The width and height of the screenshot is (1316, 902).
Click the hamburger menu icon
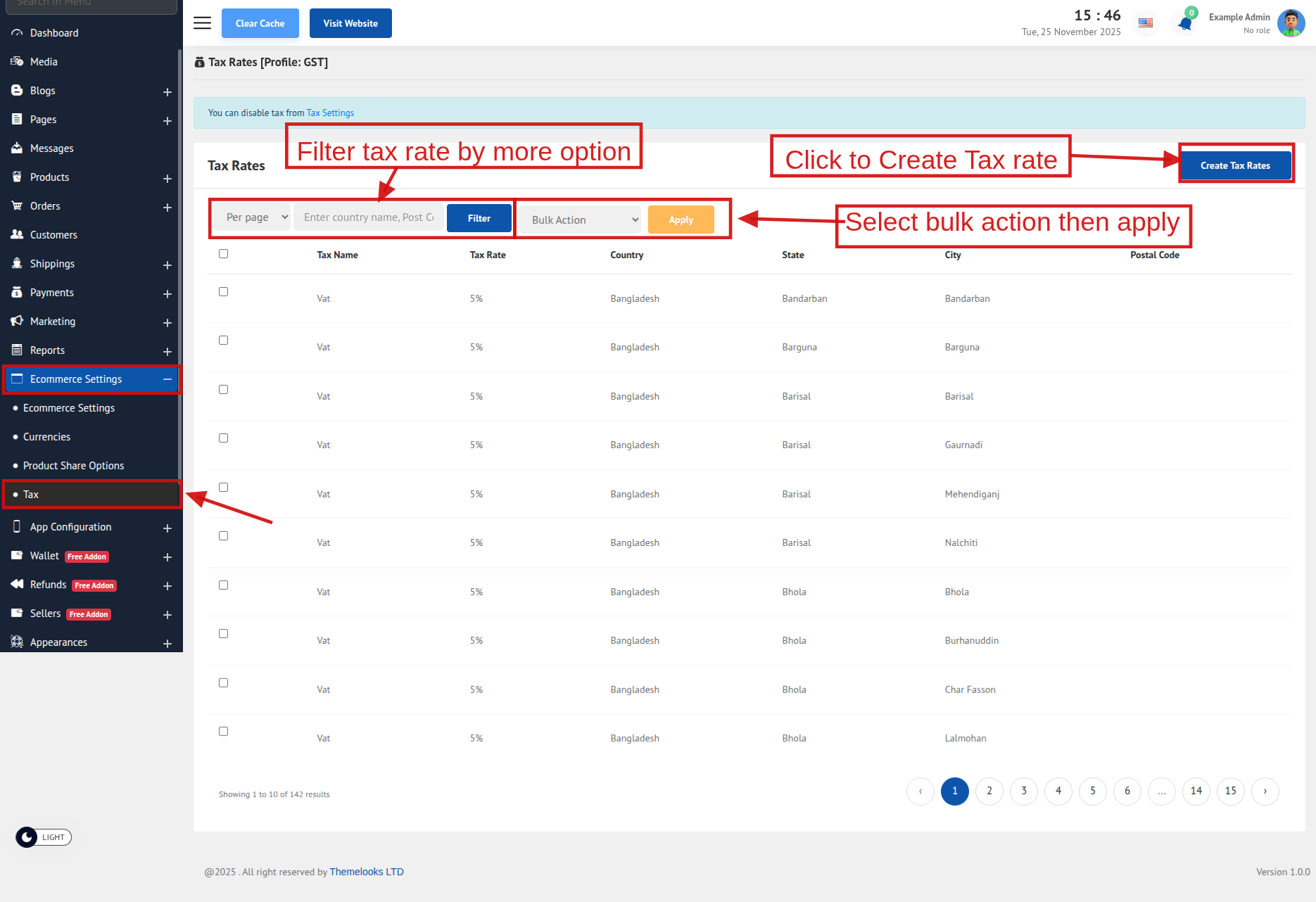[x=202, y=23]
